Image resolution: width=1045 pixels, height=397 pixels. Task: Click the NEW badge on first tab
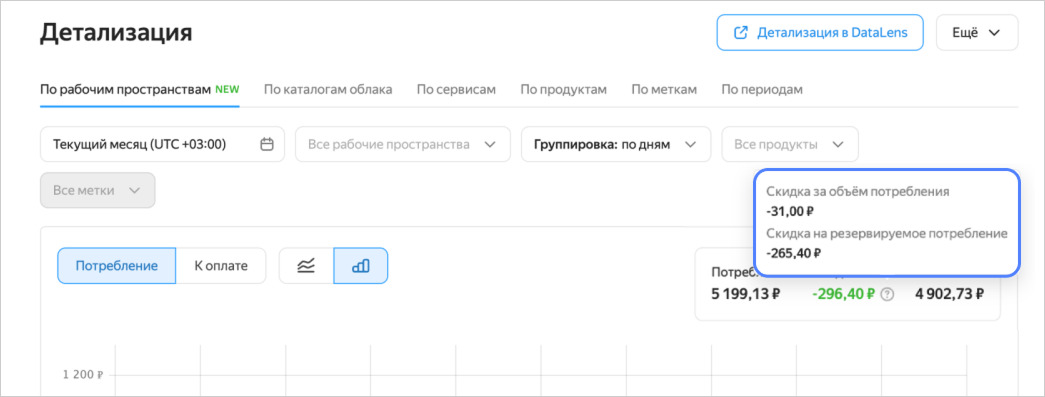[227, 89]
